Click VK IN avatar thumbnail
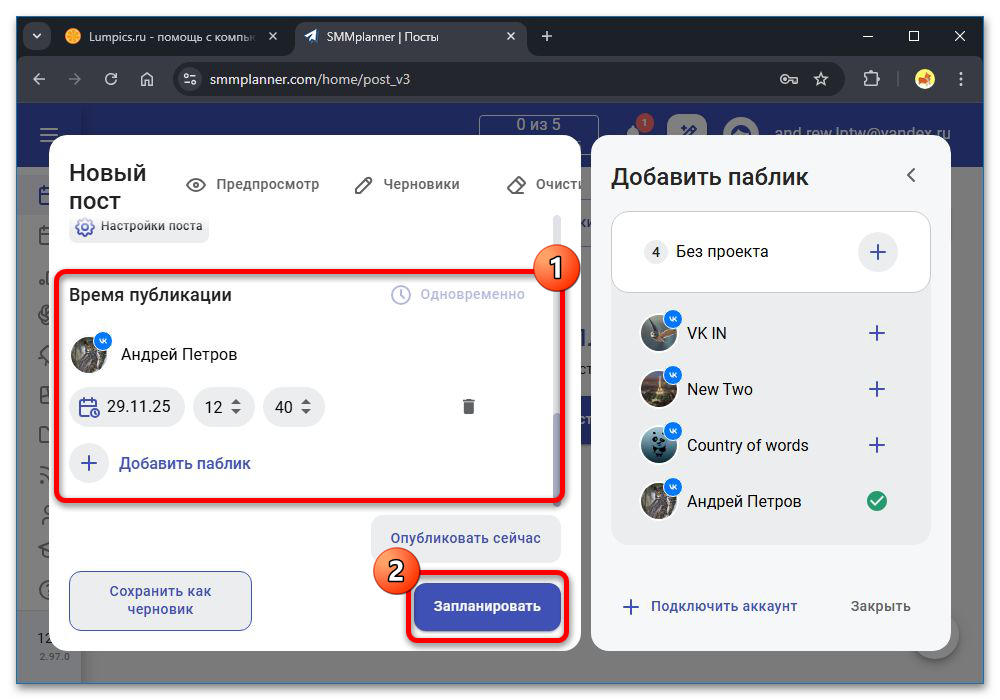Screen dimensions: 1000x700 pyautogui.click(x=659, y=333)
